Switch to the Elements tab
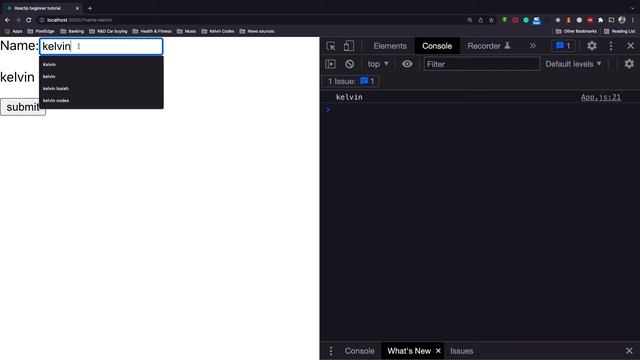Image resolution: width=640 pixels, height=360 pixels. coord(390,46)
